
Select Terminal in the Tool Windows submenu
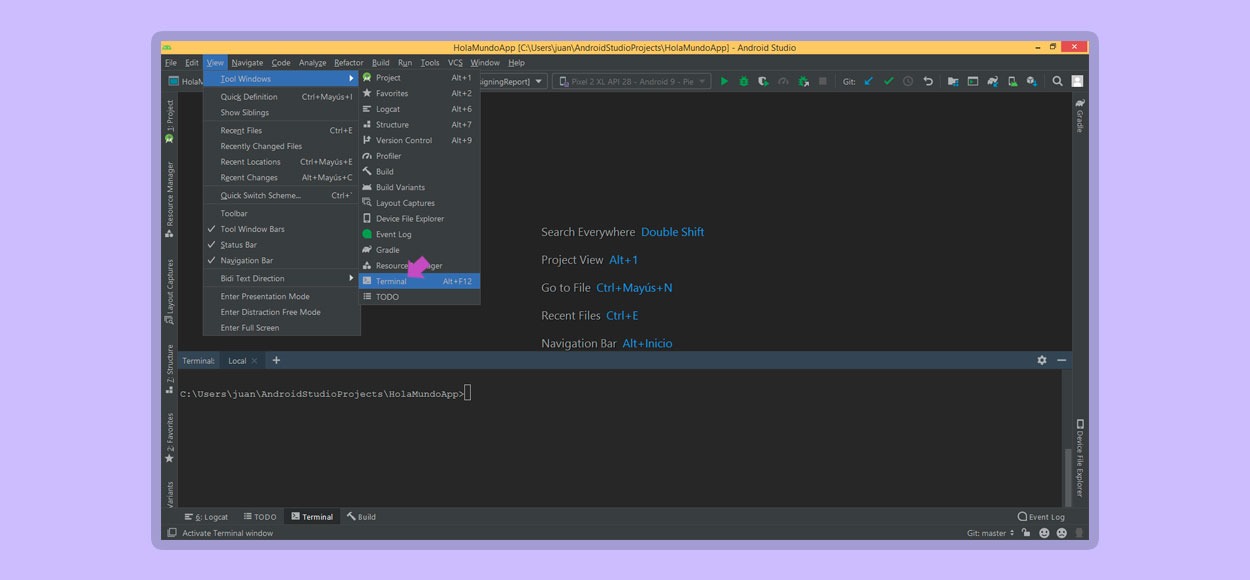tap(420, 281)
